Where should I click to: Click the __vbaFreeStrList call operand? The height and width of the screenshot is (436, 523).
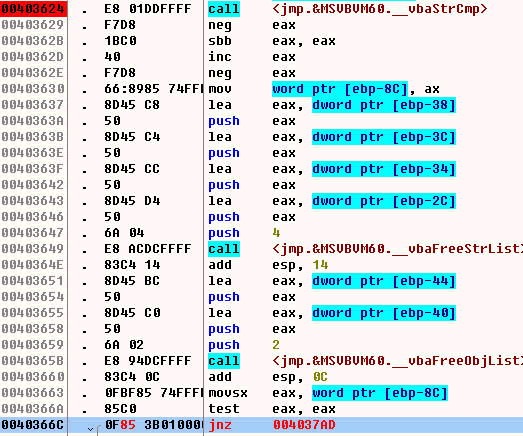(x=397, y=249)
